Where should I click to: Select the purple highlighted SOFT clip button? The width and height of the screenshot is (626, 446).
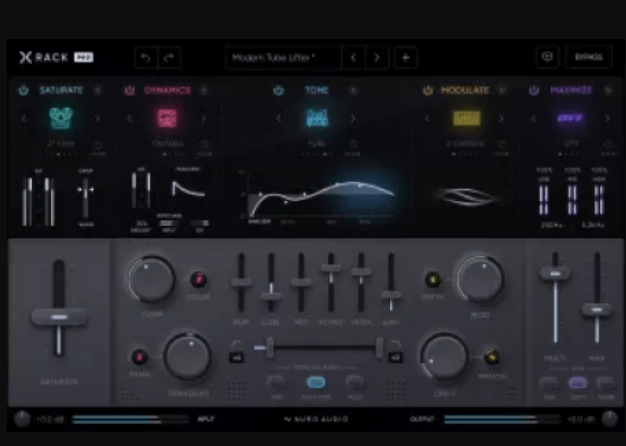tap(578, 383)
